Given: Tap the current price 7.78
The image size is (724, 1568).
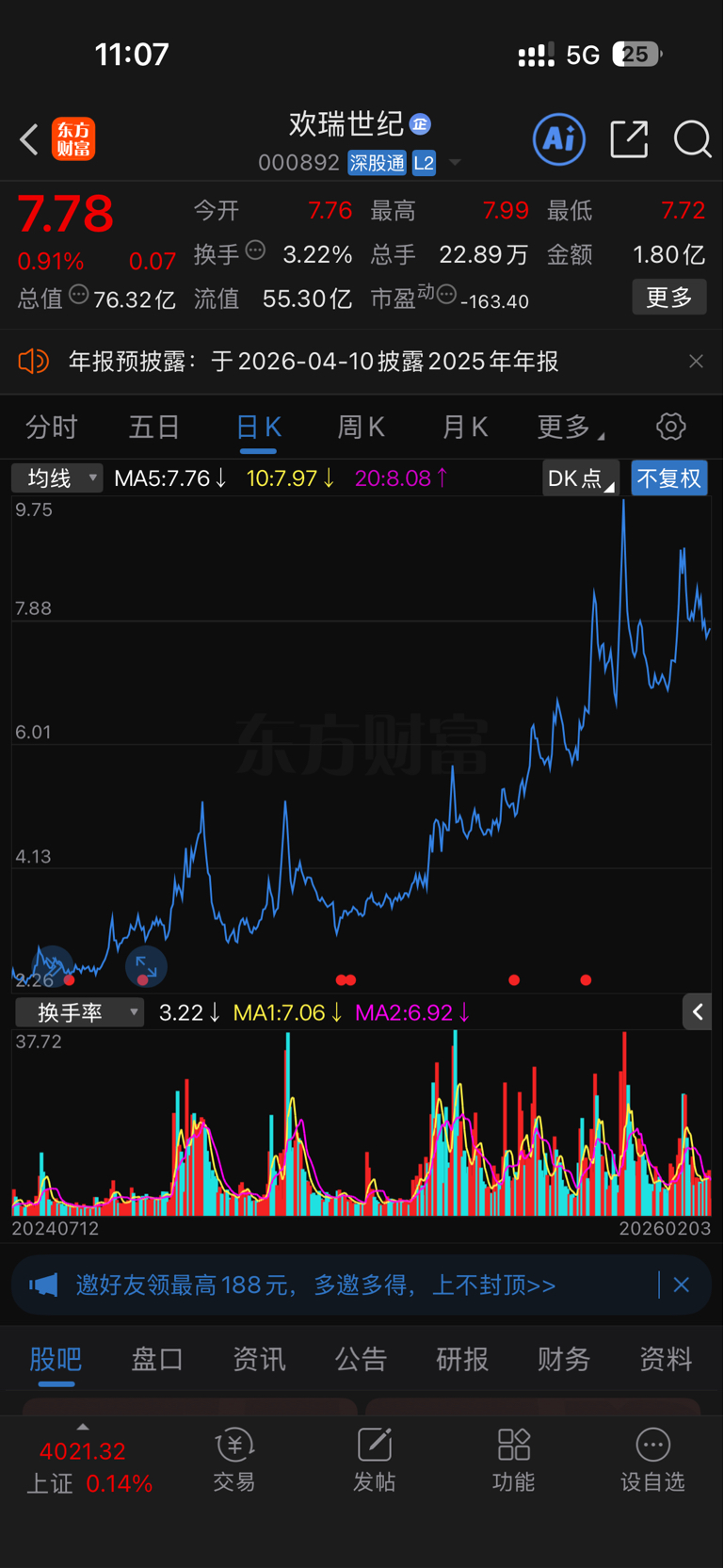Looking at the screenshot, I should (x=66, y=214).
